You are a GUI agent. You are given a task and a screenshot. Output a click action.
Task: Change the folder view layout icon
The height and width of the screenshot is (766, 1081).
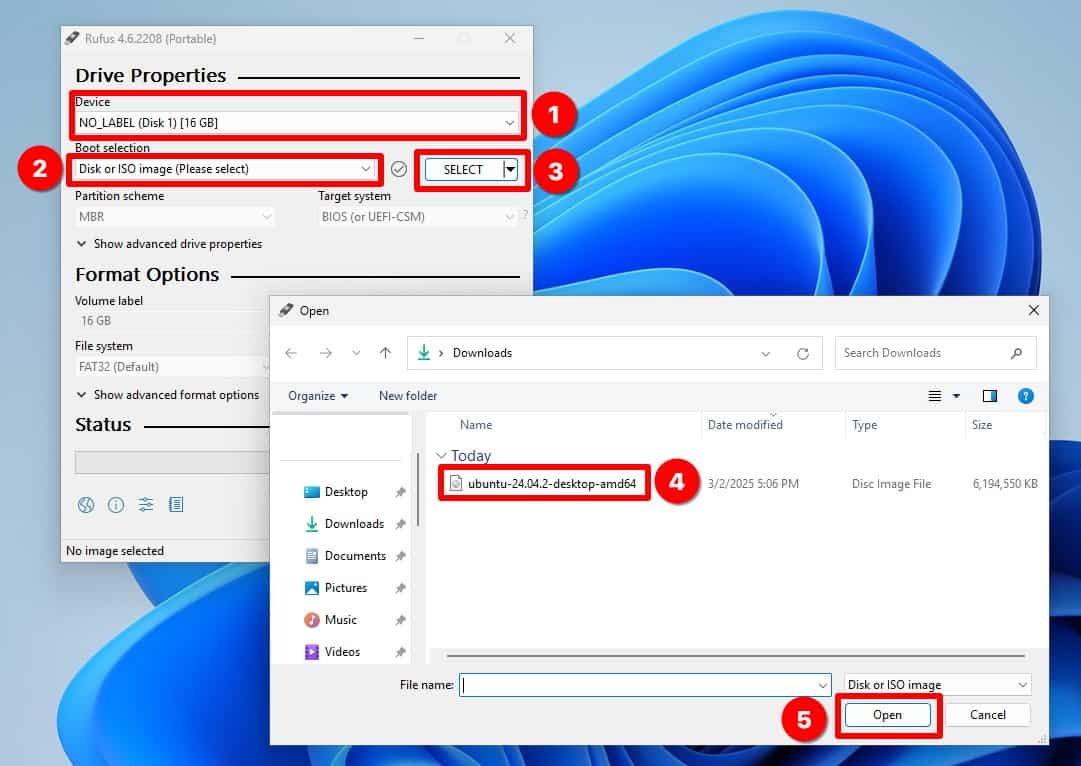click(936, 396)
